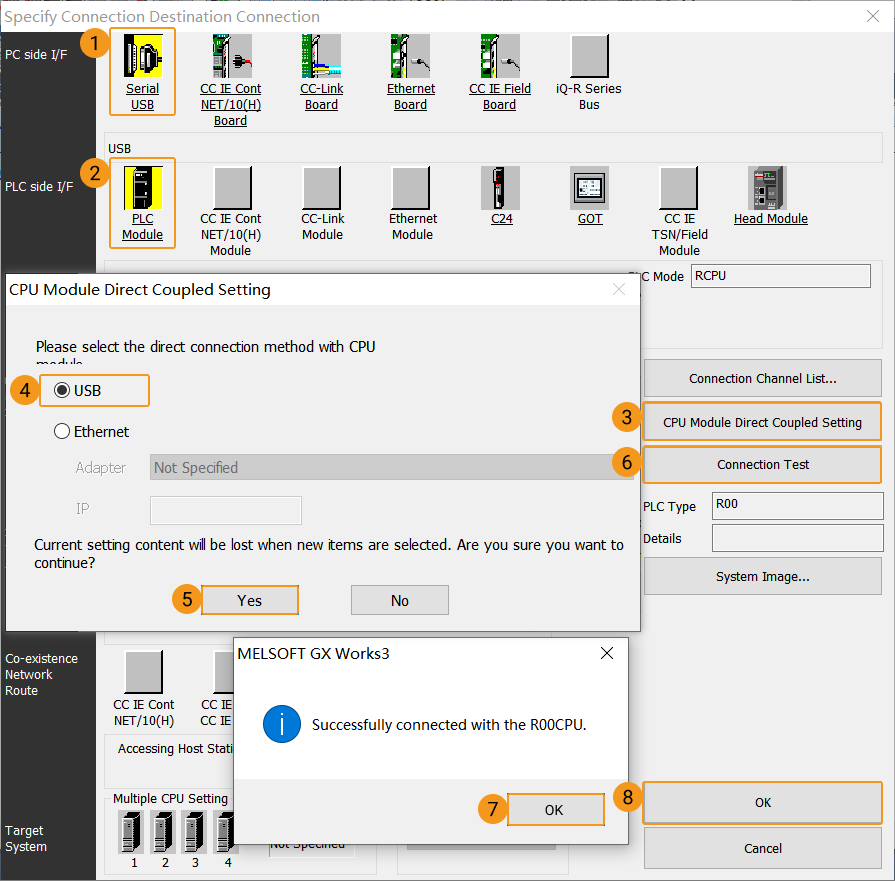The width and height of the screenshot is (895, 881).
Task: Choose the iQ-R Series Bus icon
Action: (589, 56)
